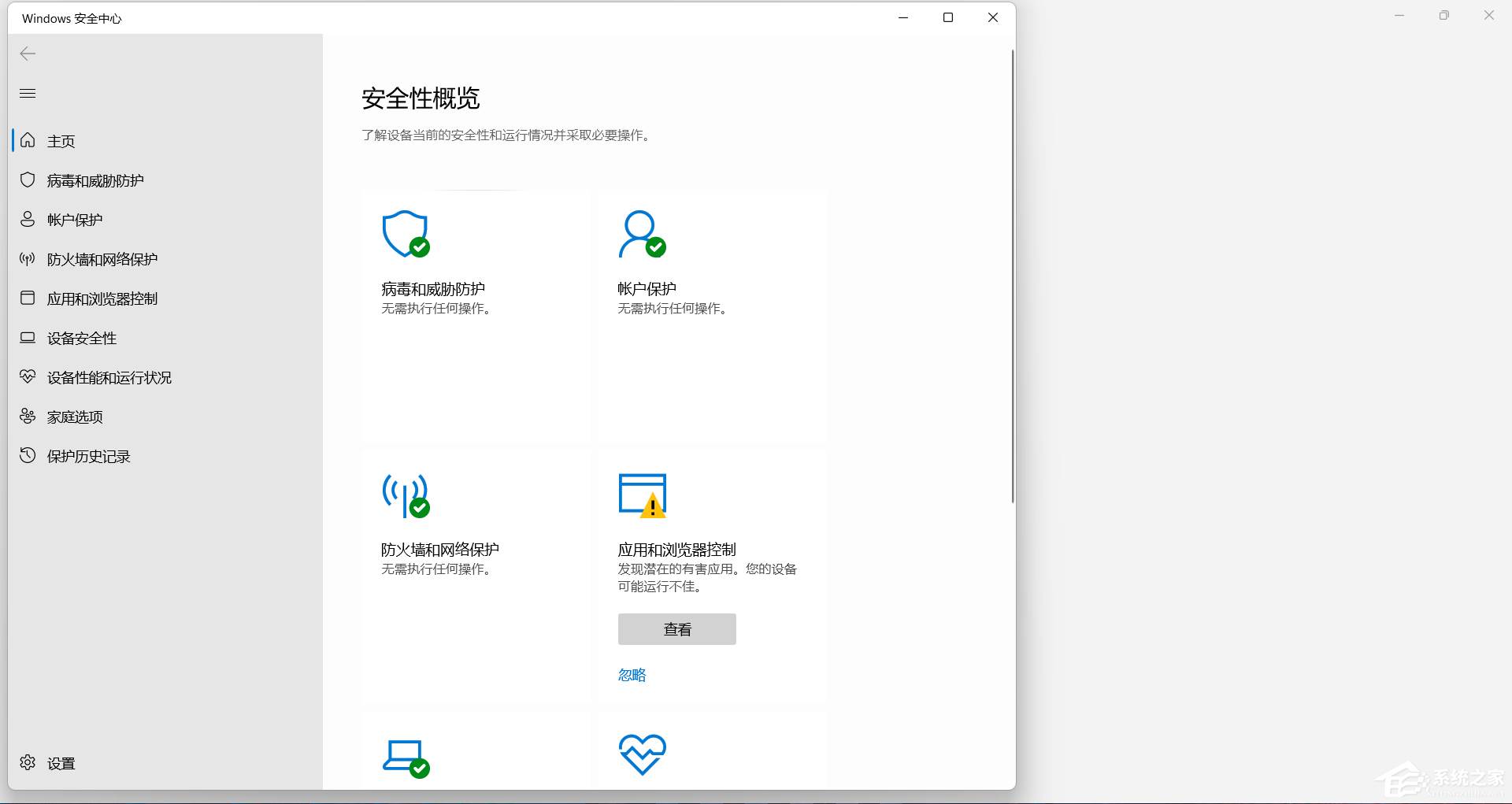Open 设备安全性 sidebar entry

pos(167,338)
